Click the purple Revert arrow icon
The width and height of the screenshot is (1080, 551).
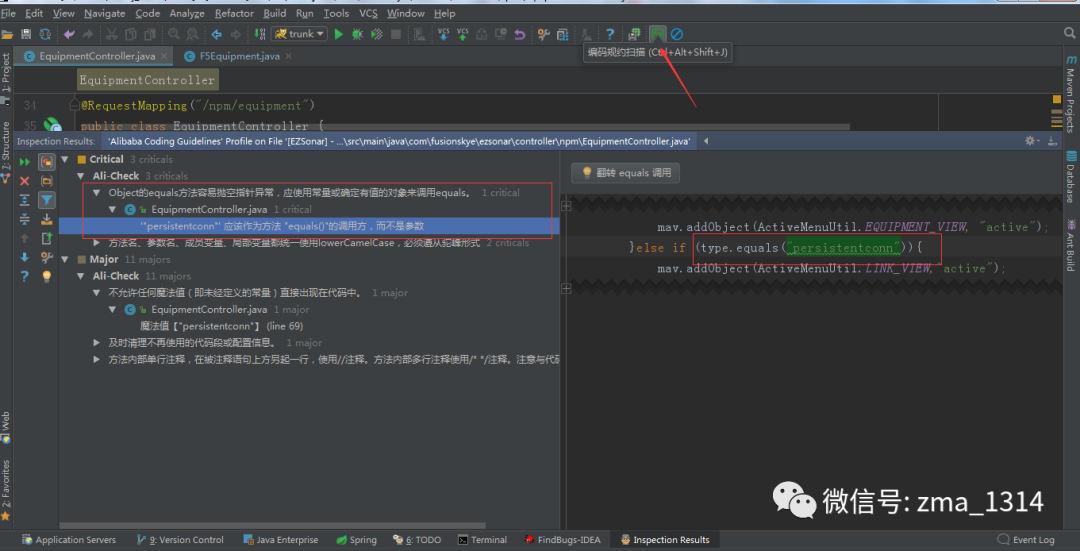(520, 34)
